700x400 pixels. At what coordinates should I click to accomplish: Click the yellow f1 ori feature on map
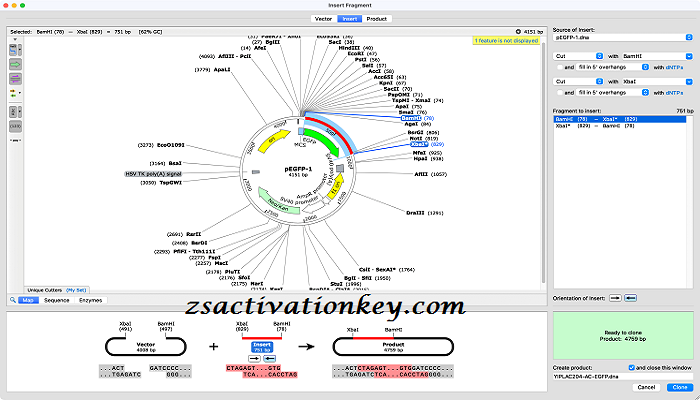[336, 188]
